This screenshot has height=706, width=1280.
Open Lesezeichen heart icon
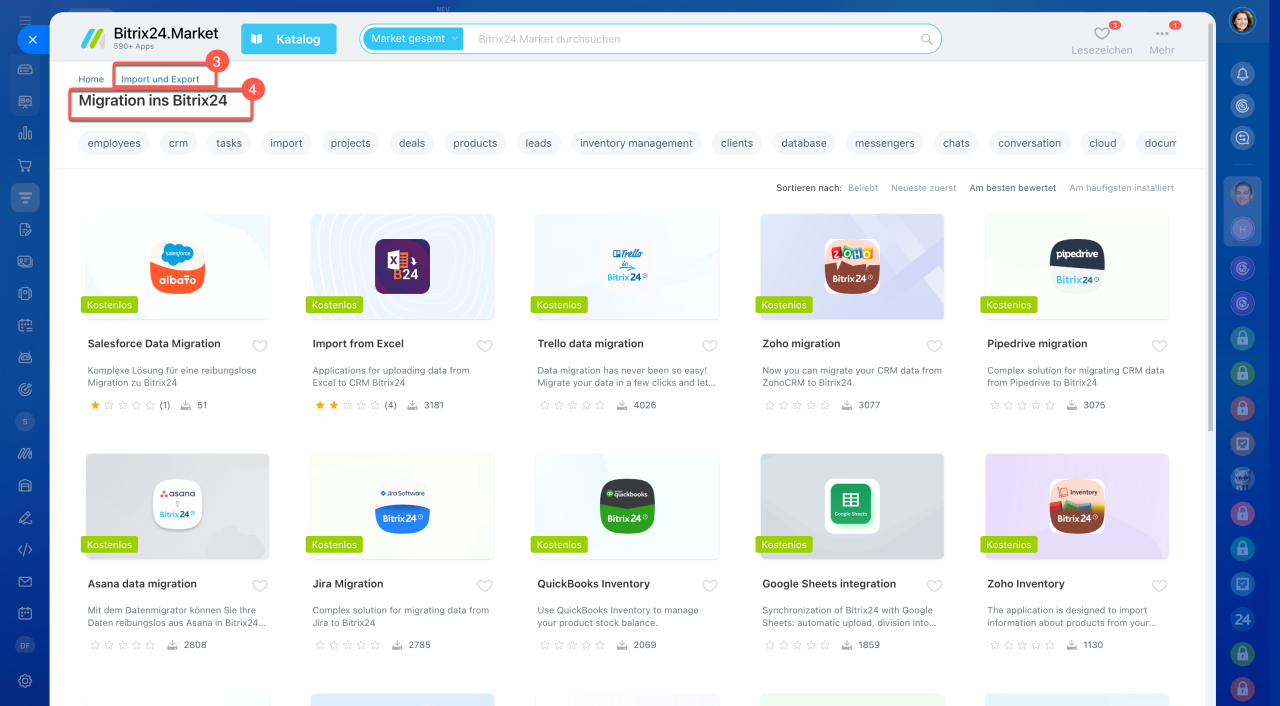tap(1101, 34)
